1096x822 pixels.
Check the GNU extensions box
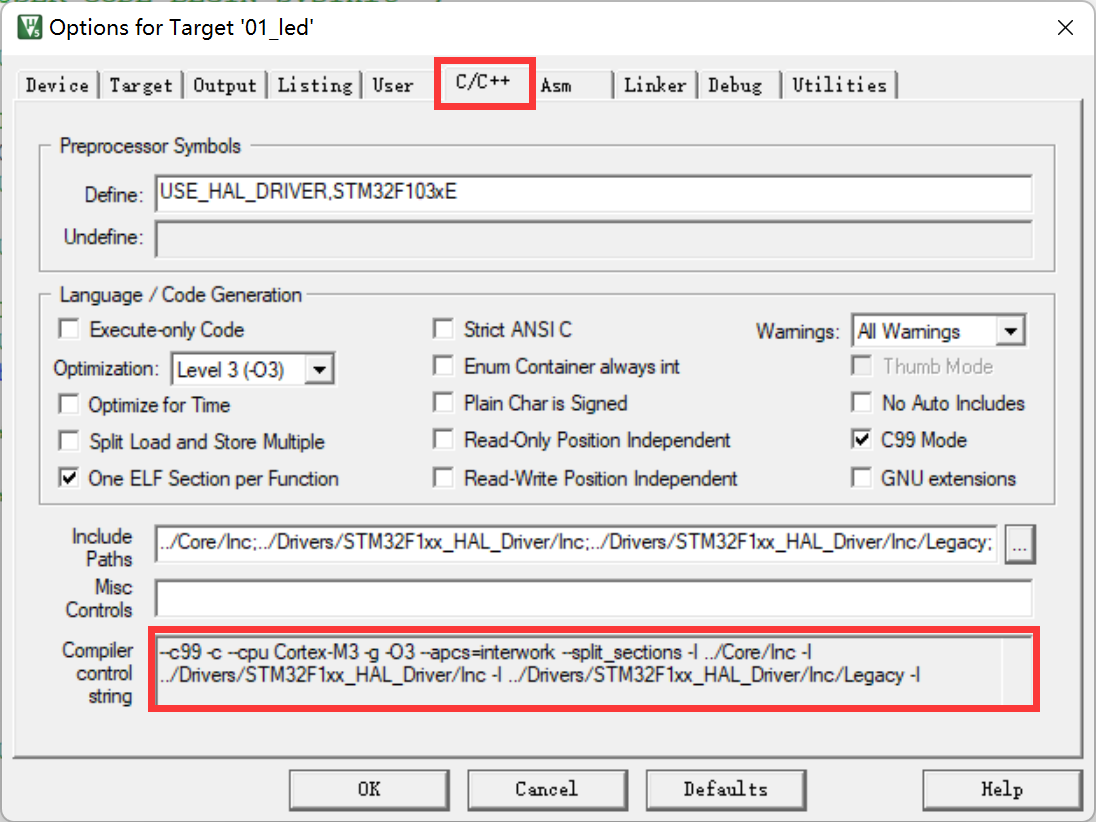(x=861, y=479)
